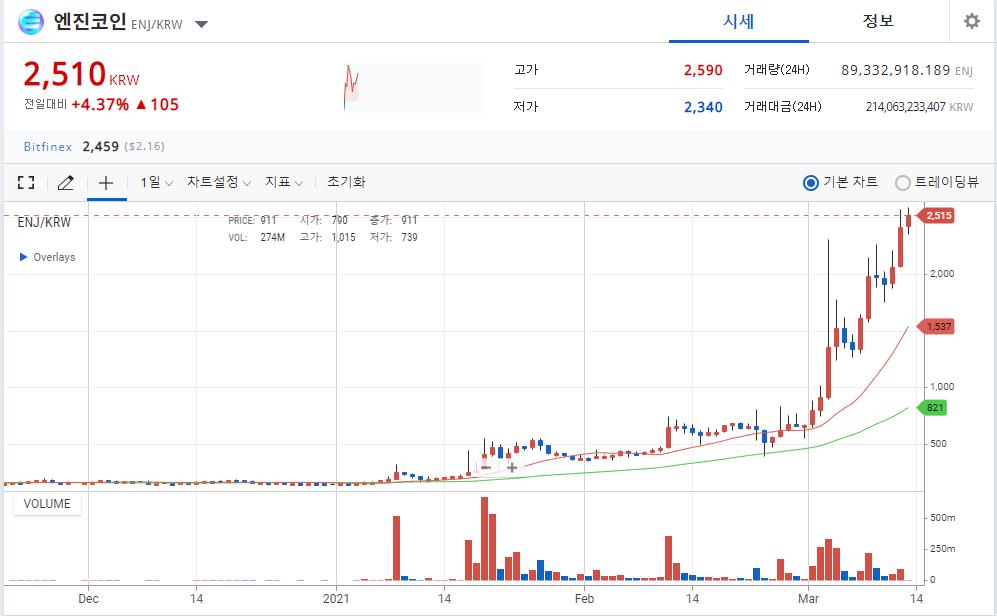
Task: Click the chart zoom-out minus button
Action: point(486,468)
